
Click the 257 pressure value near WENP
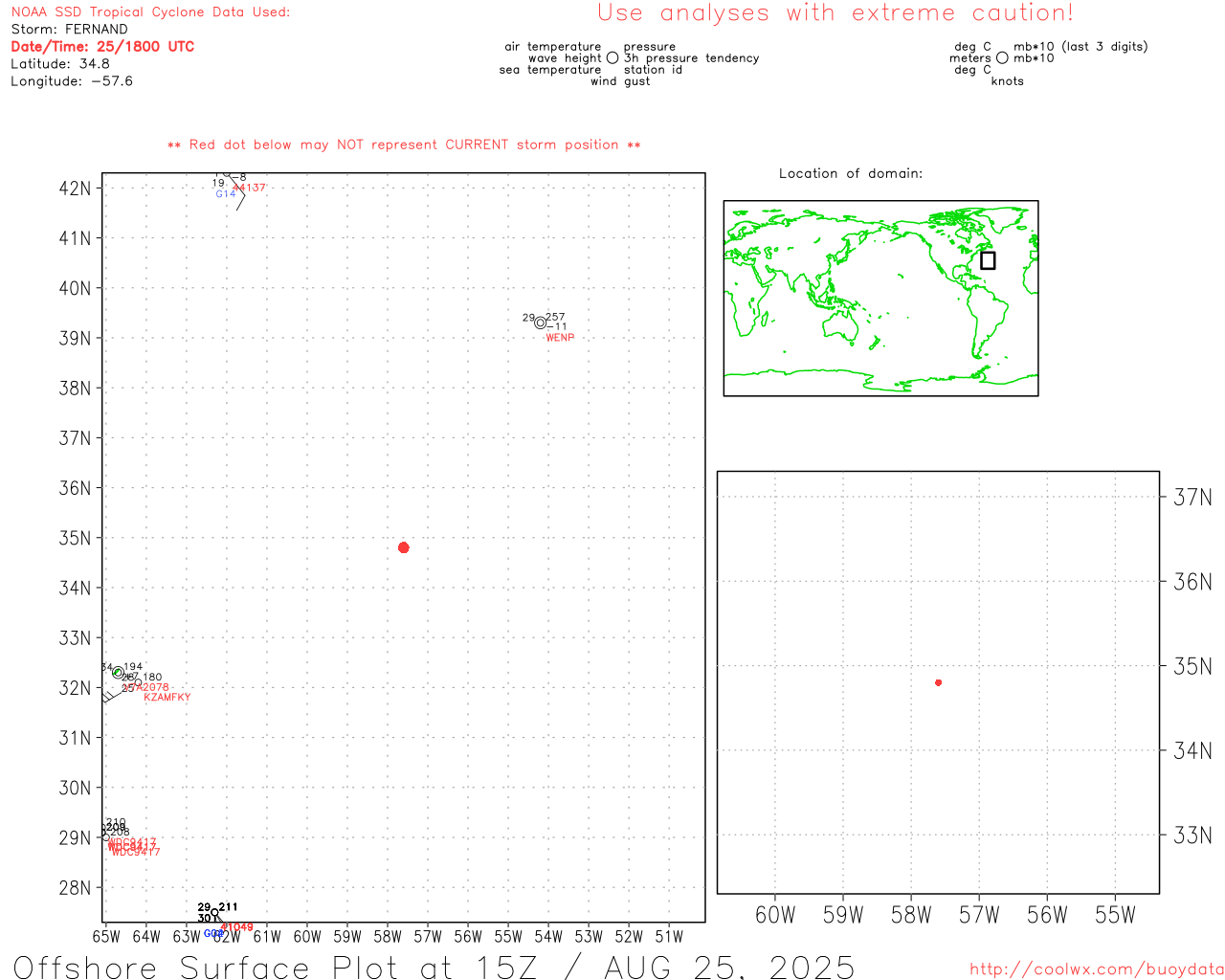[x=555, y=317]
